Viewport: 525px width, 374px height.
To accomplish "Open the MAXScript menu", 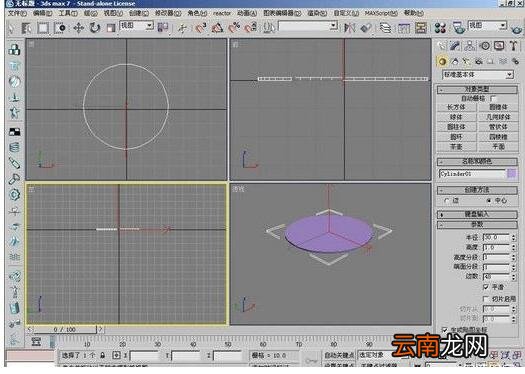I will (x=381, y=13).
